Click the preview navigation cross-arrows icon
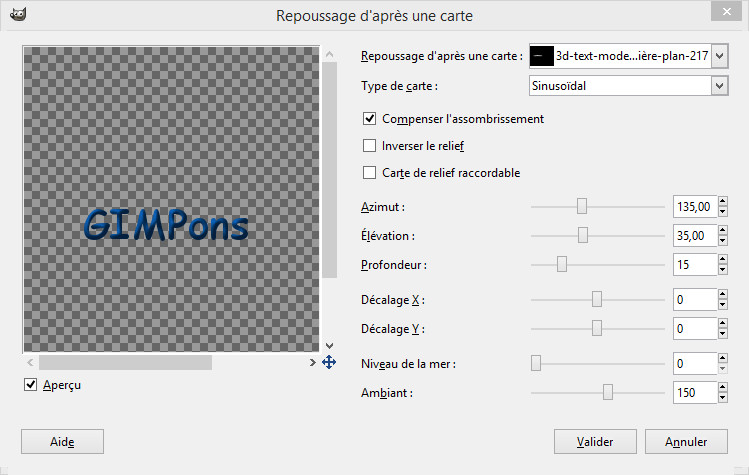 tap(329, 362)
